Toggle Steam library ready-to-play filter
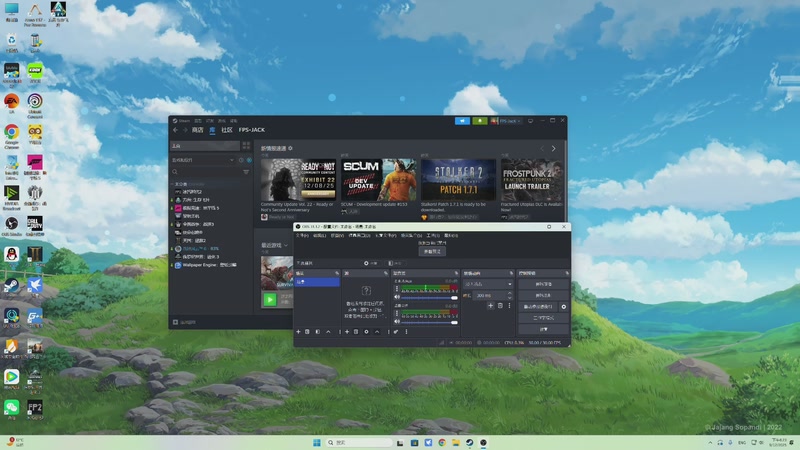The width and height of the screenshot is (800, 450). (x=249, y=160)
